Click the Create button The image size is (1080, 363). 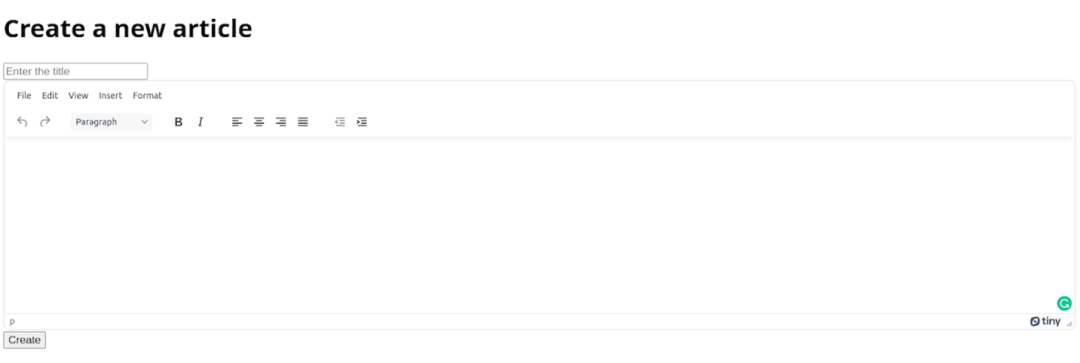point(25,340)
